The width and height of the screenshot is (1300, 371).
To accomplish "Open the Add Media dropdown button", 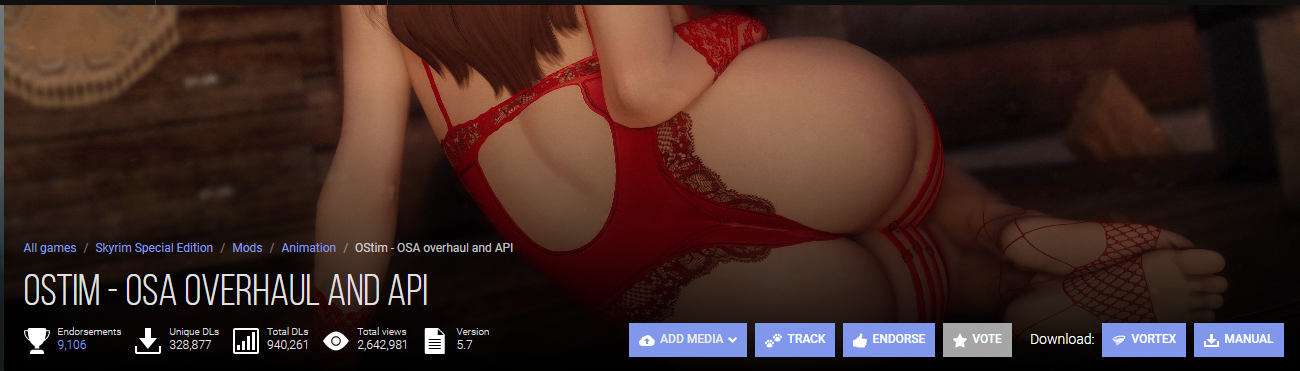I will click(688, 340).
